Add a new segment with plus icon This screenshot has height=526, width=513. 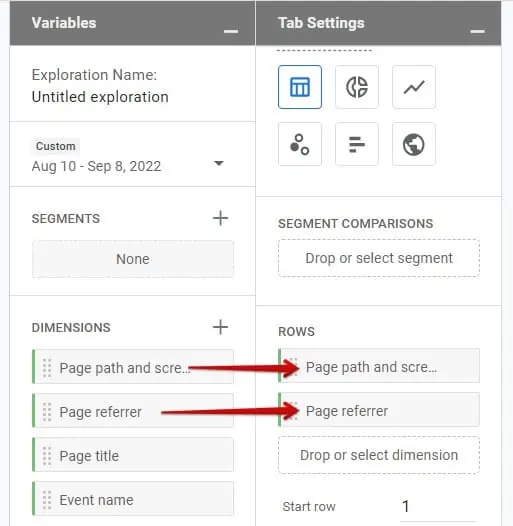(220, 218)
